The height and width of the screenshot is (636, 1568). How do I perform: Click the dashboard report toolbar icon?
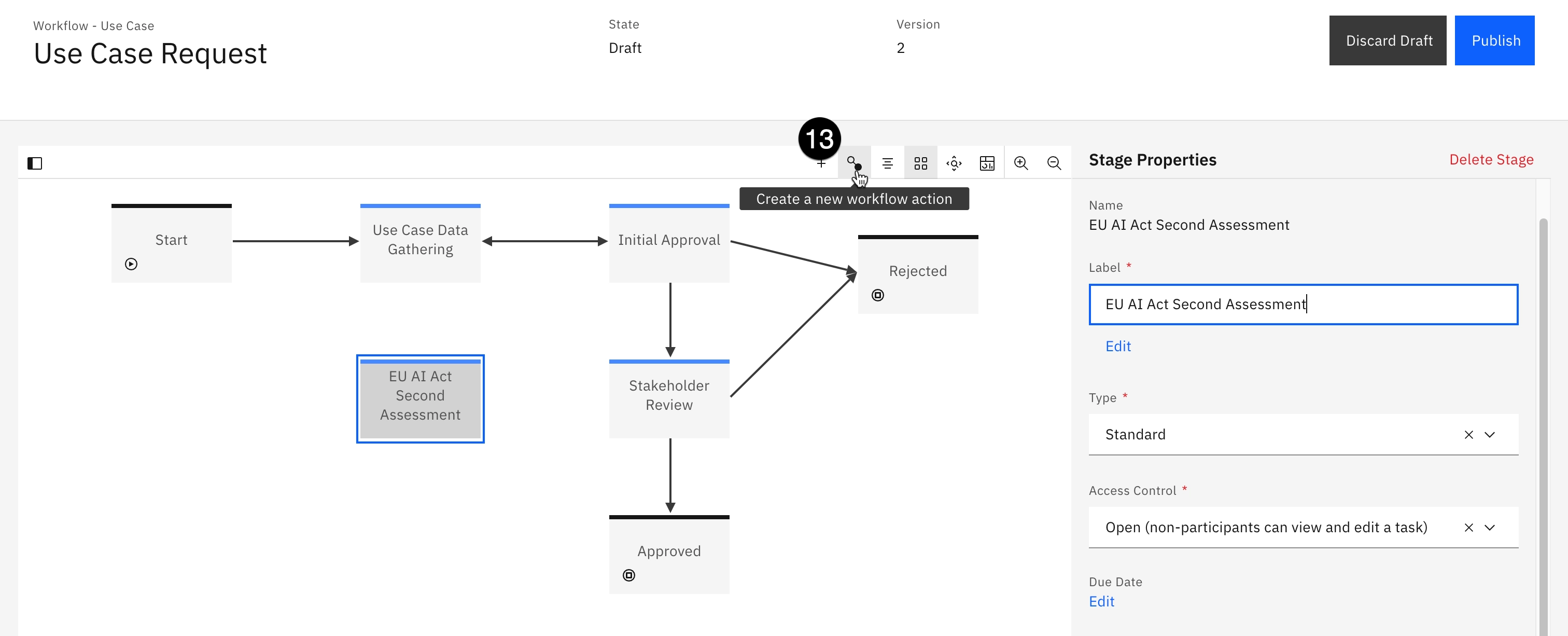click(x=987, y=163)
